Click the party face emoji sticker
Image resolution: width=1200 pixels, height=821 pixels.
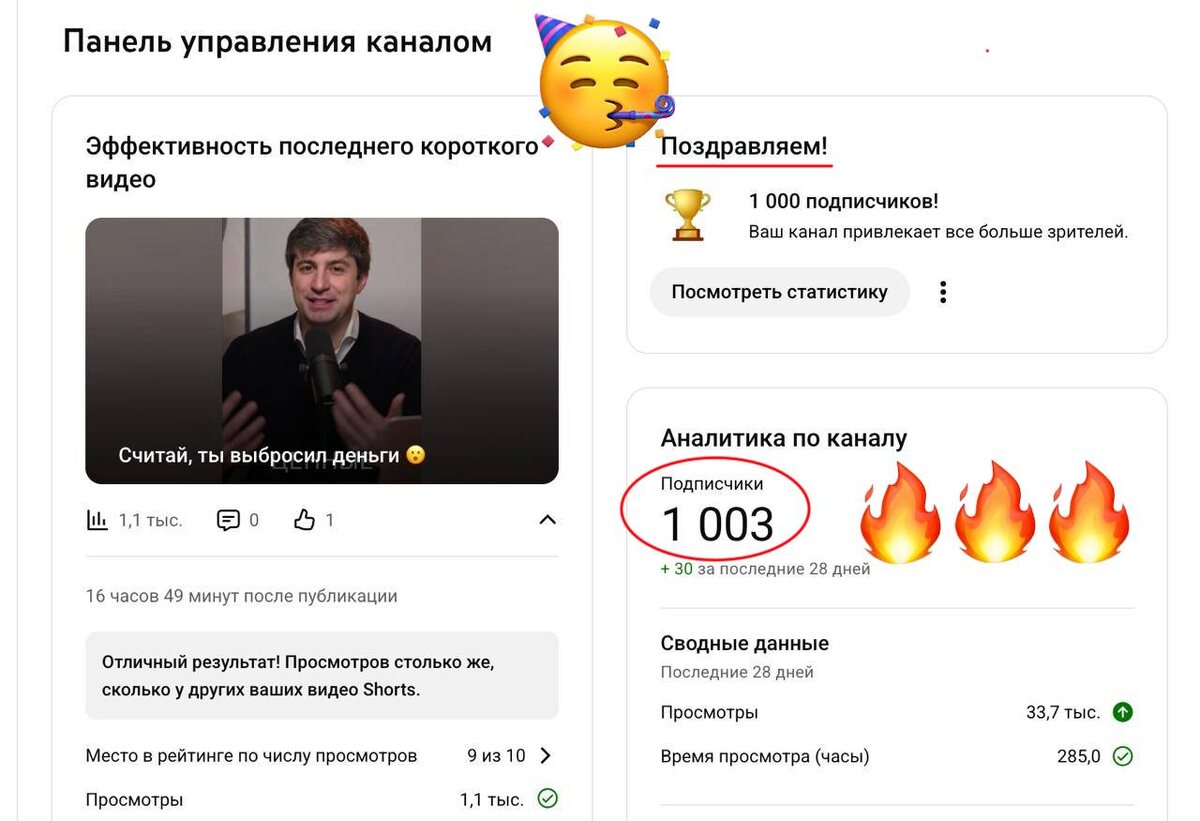[x=605, y=82]
